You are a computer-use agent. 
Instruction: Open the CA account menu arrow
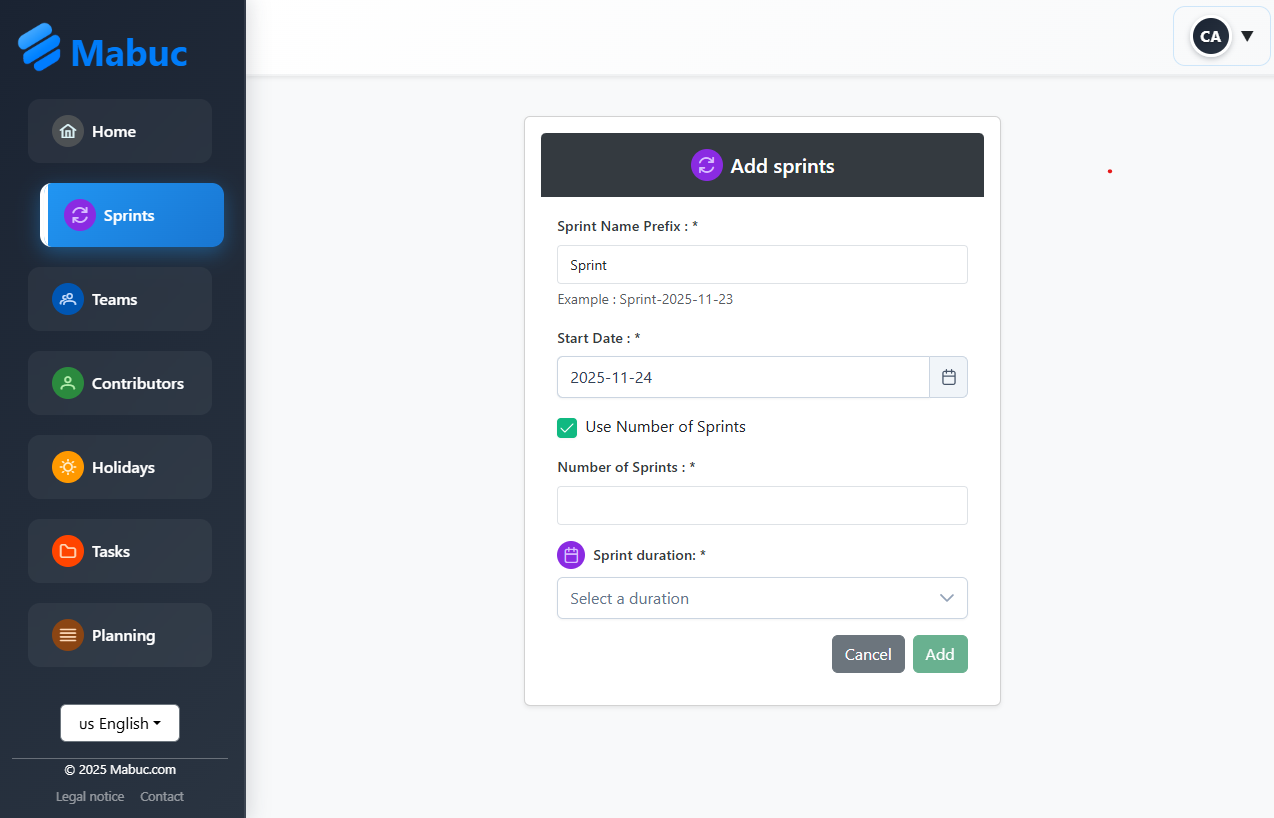pyautogui.click(x=1247, y=35)
